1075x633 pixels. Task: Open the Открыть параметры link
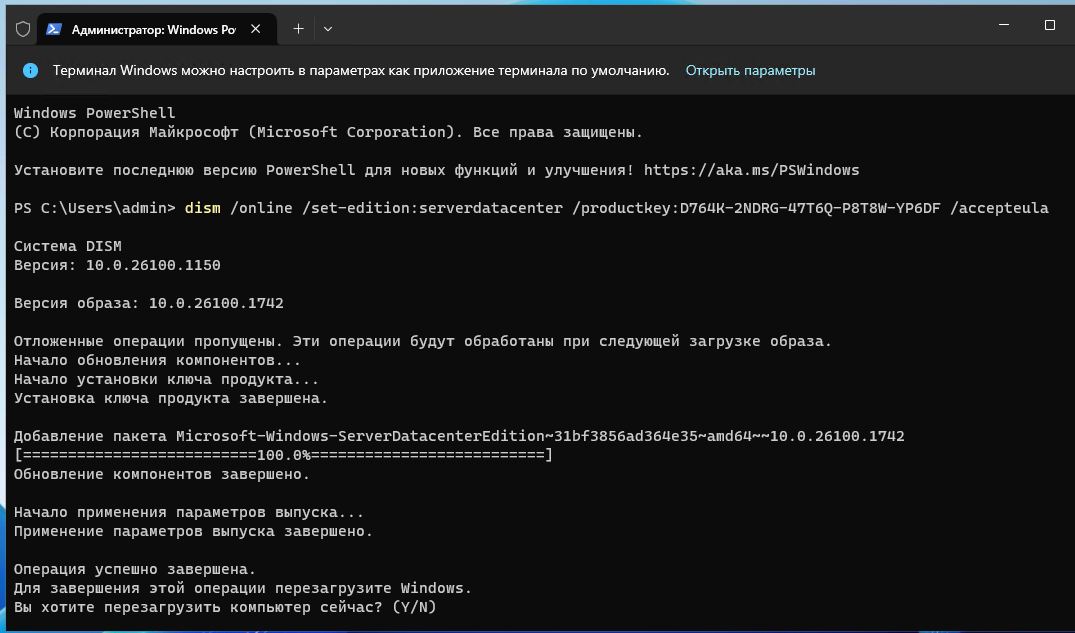pos(750,70)
